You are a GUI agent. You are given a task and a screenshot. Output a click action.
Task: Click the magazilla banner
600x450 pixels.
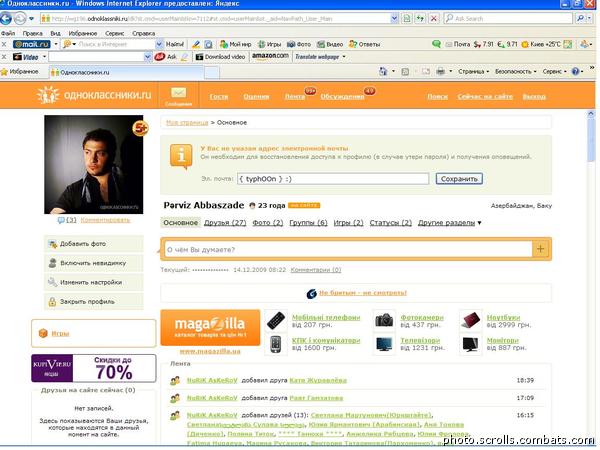(210, 328)
